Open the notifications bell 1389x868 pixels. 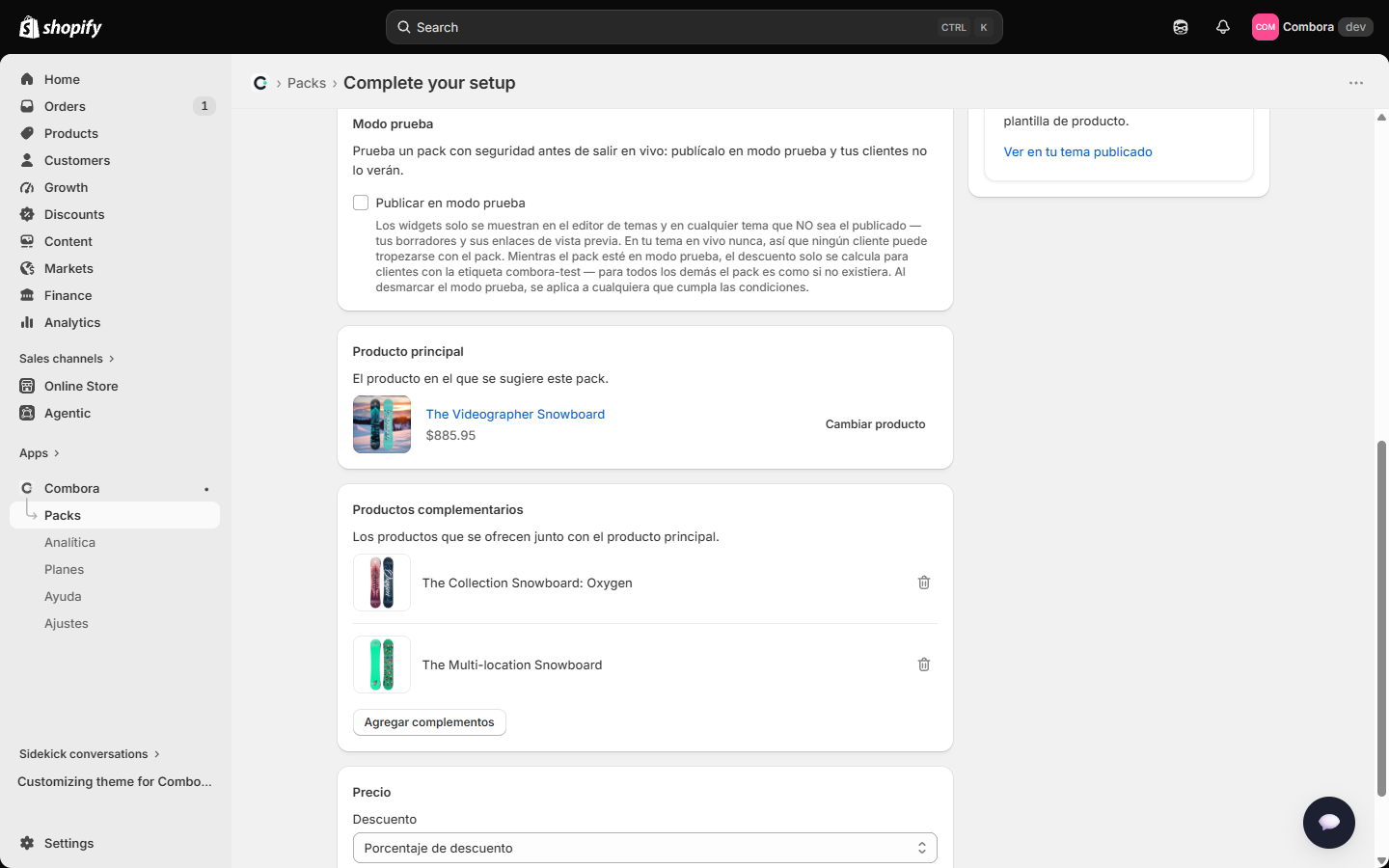(x=1223, y=27)
